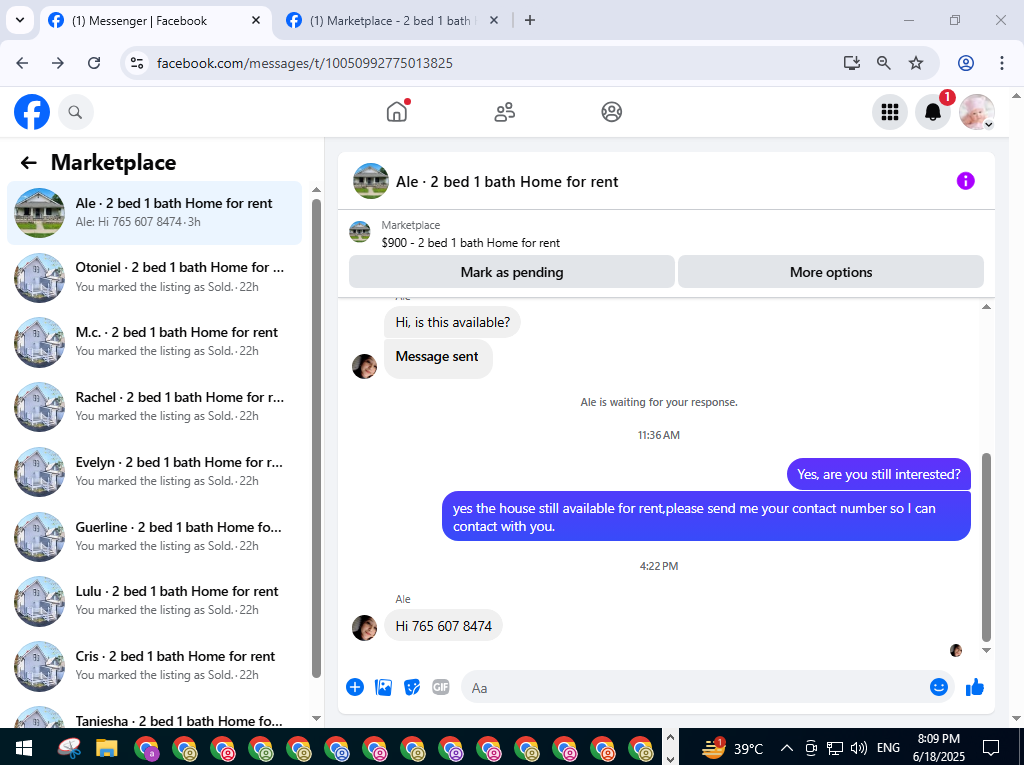Go to the Facebook Home feed icon
Screen dimensions: 1024x765
pyautogui.click(x=397, y=112)
